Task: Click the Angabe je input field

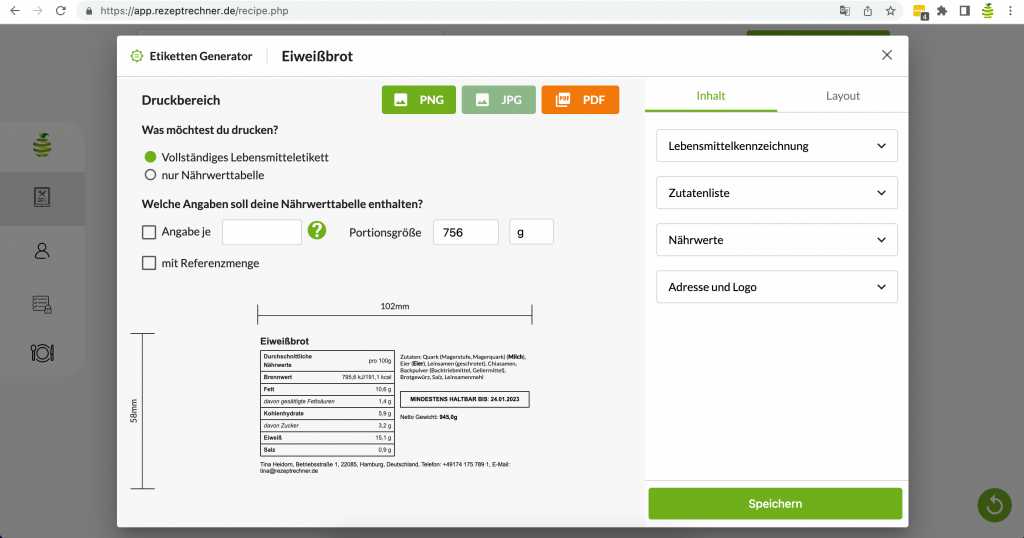Action: [262, 232]
